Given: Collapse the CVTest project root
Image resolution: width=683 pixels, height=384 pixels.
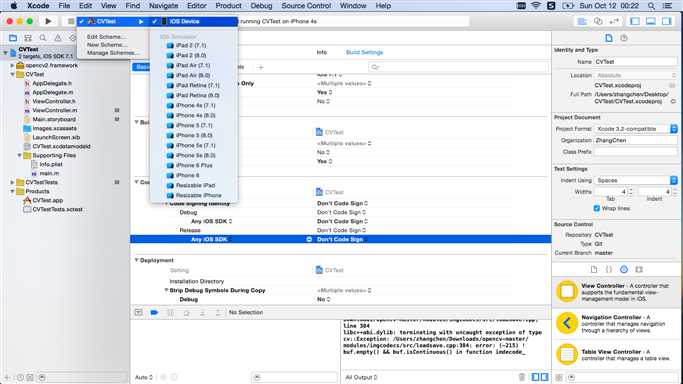Looking at the screenshot, I should click(x=6, y=53).
